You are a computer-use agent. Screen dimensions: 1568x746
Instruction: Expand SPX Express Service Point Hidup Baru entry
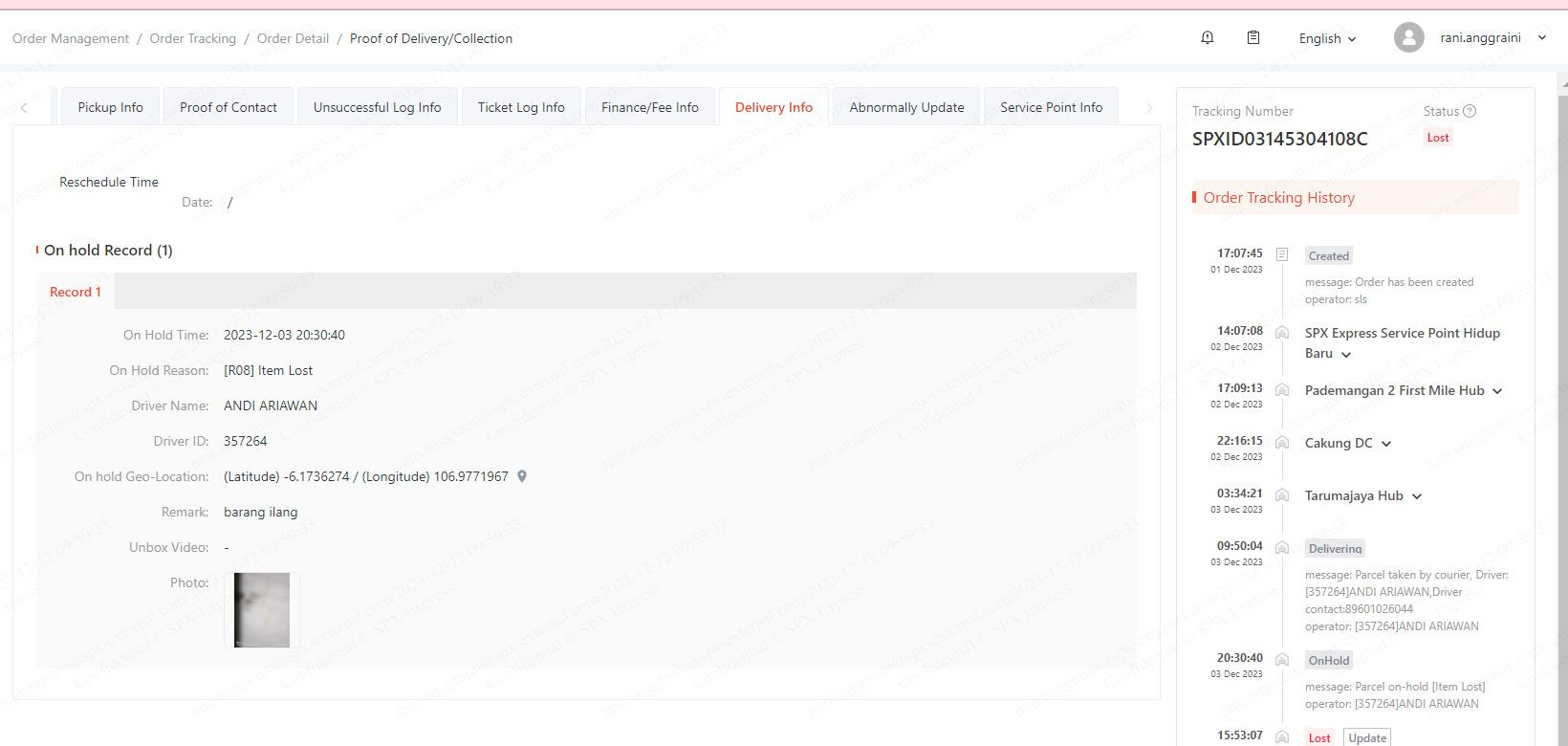1346,354
